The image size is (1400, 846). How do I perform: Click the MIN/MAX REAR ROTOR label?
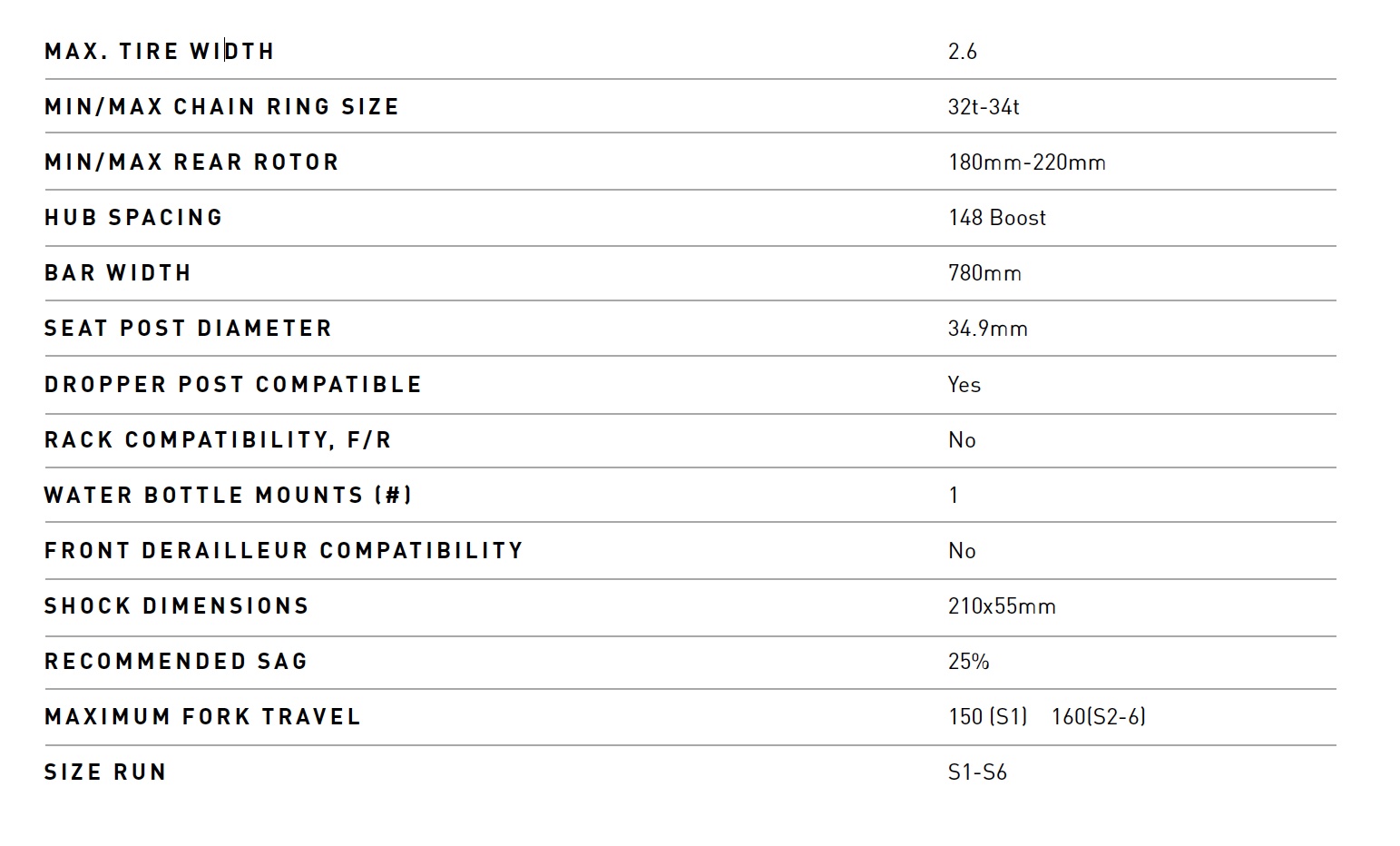191,162
